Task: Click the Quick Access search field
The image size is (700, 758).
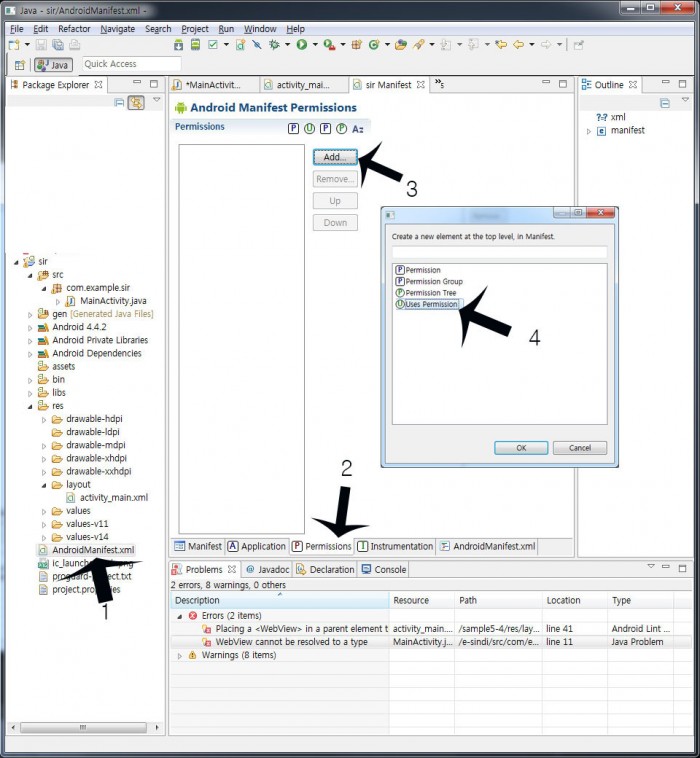Action: (x=130, y=64)
